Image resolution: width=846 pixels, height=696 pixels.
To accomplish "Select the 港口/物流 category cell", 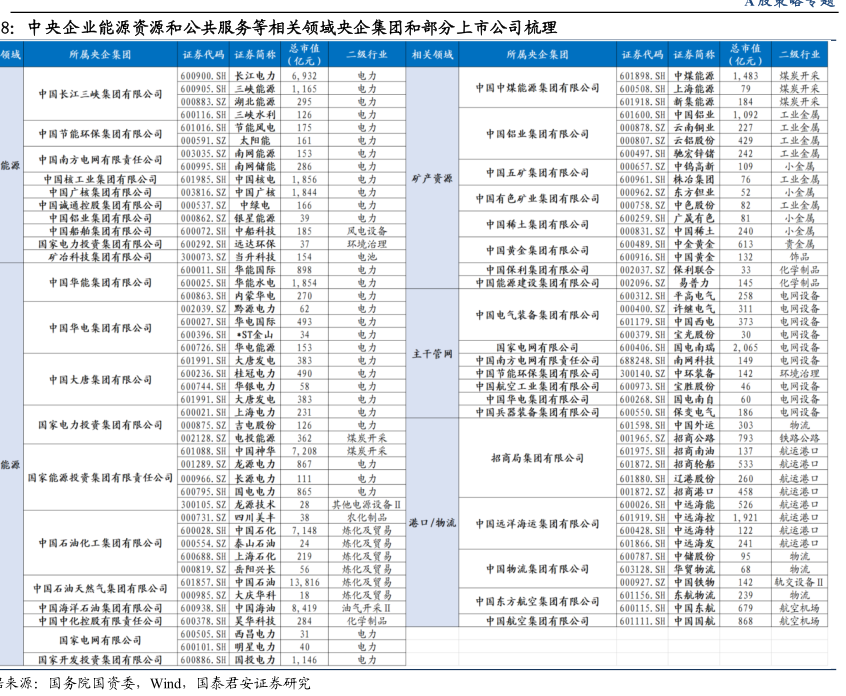I will click(432, 522).
